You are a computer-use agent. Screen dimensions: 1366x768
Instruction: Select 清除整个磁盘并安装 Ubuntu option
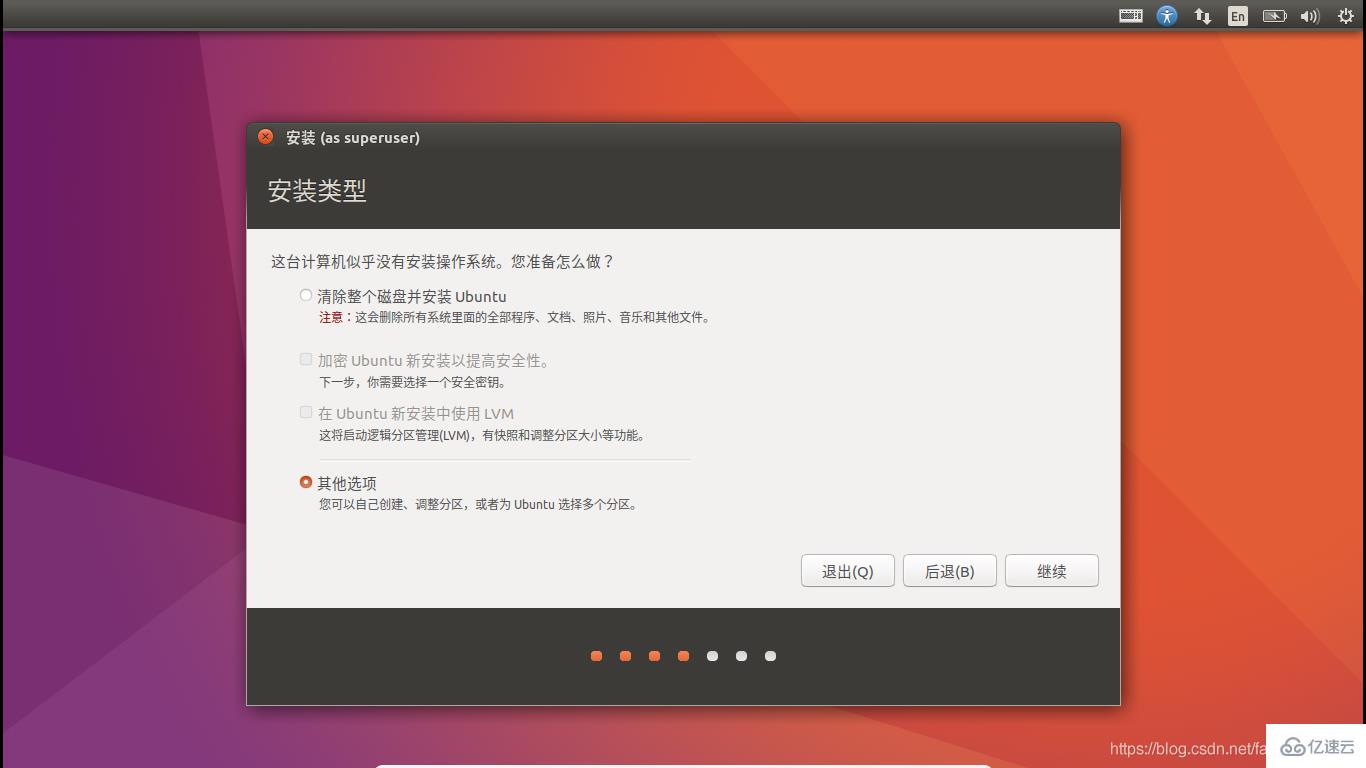306,295
